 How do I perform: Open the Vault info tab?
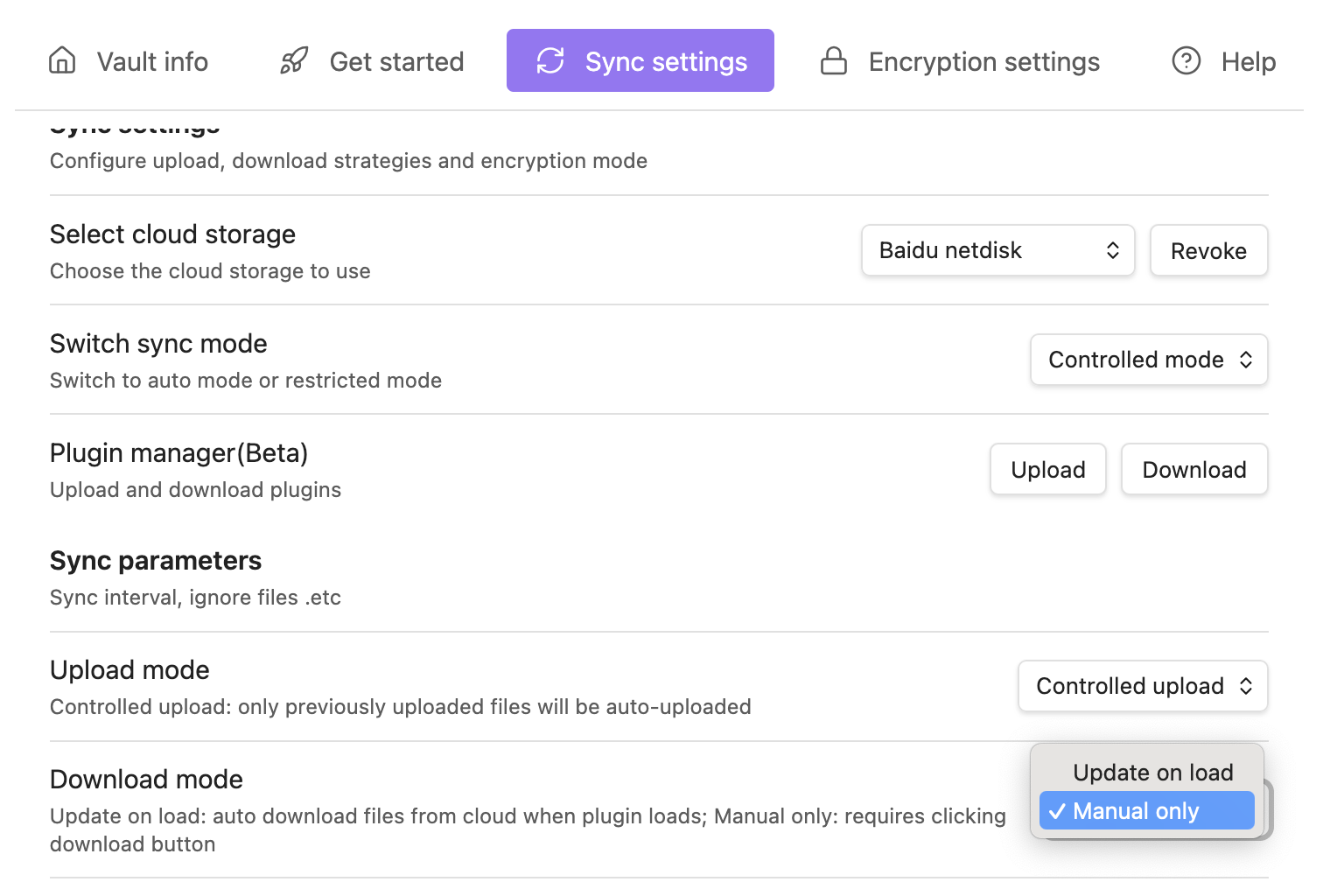coord(152,61)
